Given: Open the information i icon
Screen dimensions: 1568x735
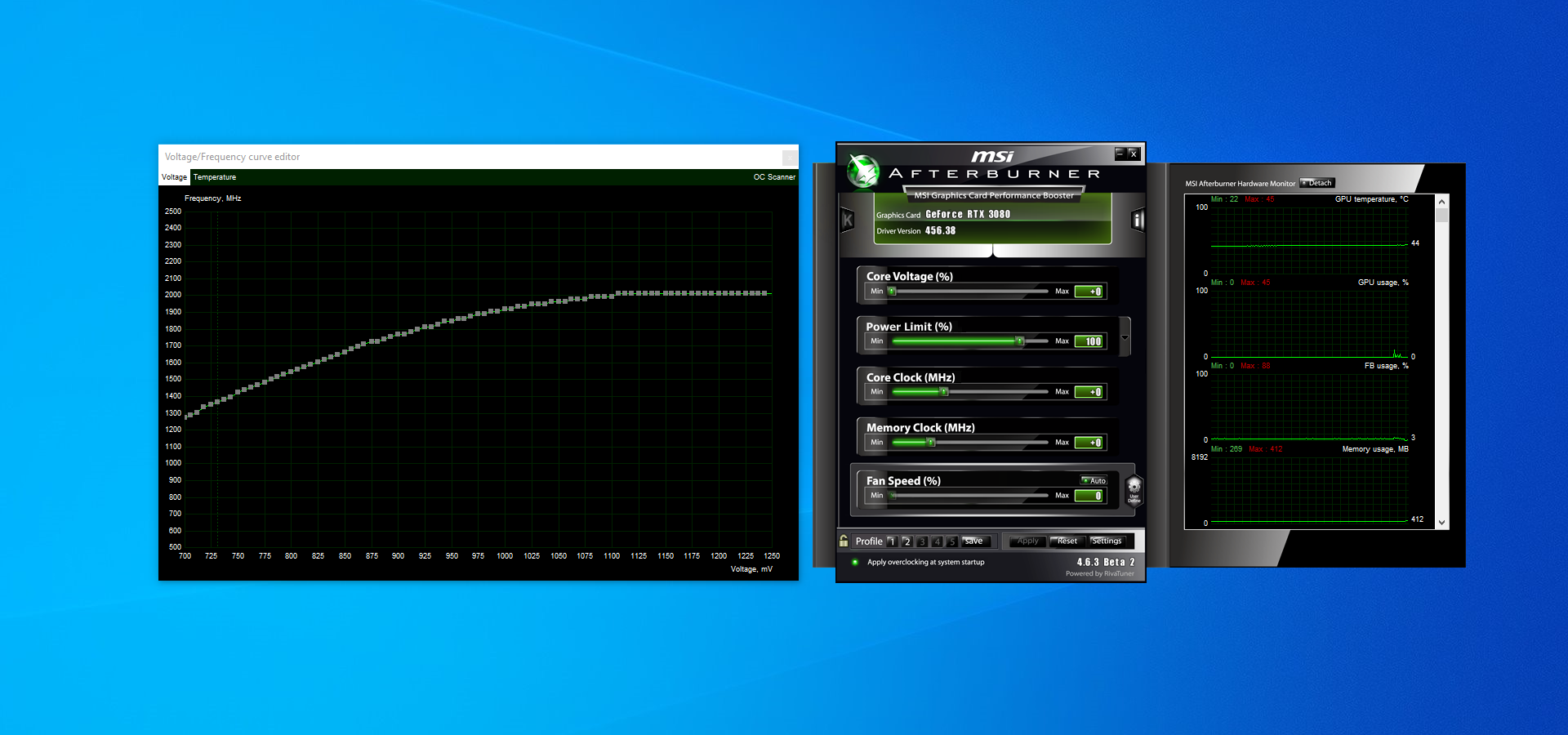Looking at the screenshot, I should (x=1137, y=220).
